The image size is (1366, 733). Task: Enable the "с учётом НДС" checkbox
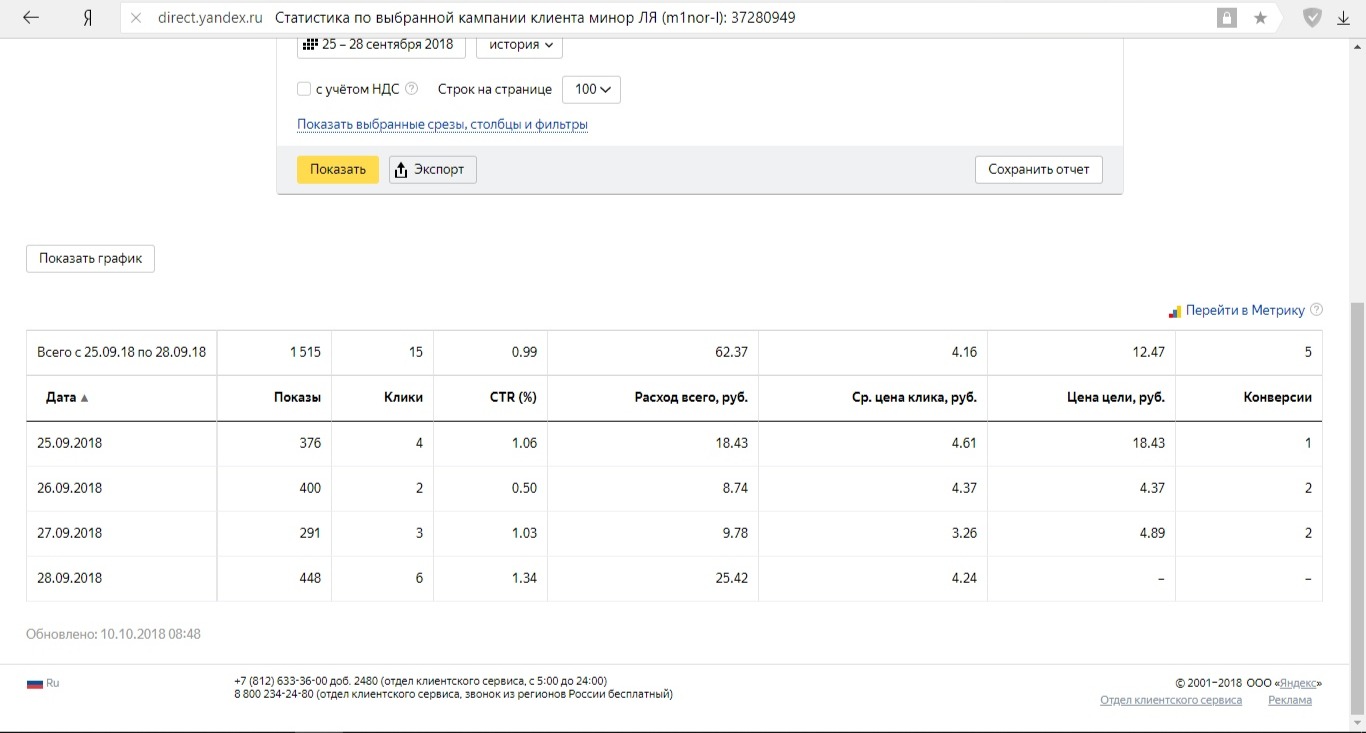point(304,89)
